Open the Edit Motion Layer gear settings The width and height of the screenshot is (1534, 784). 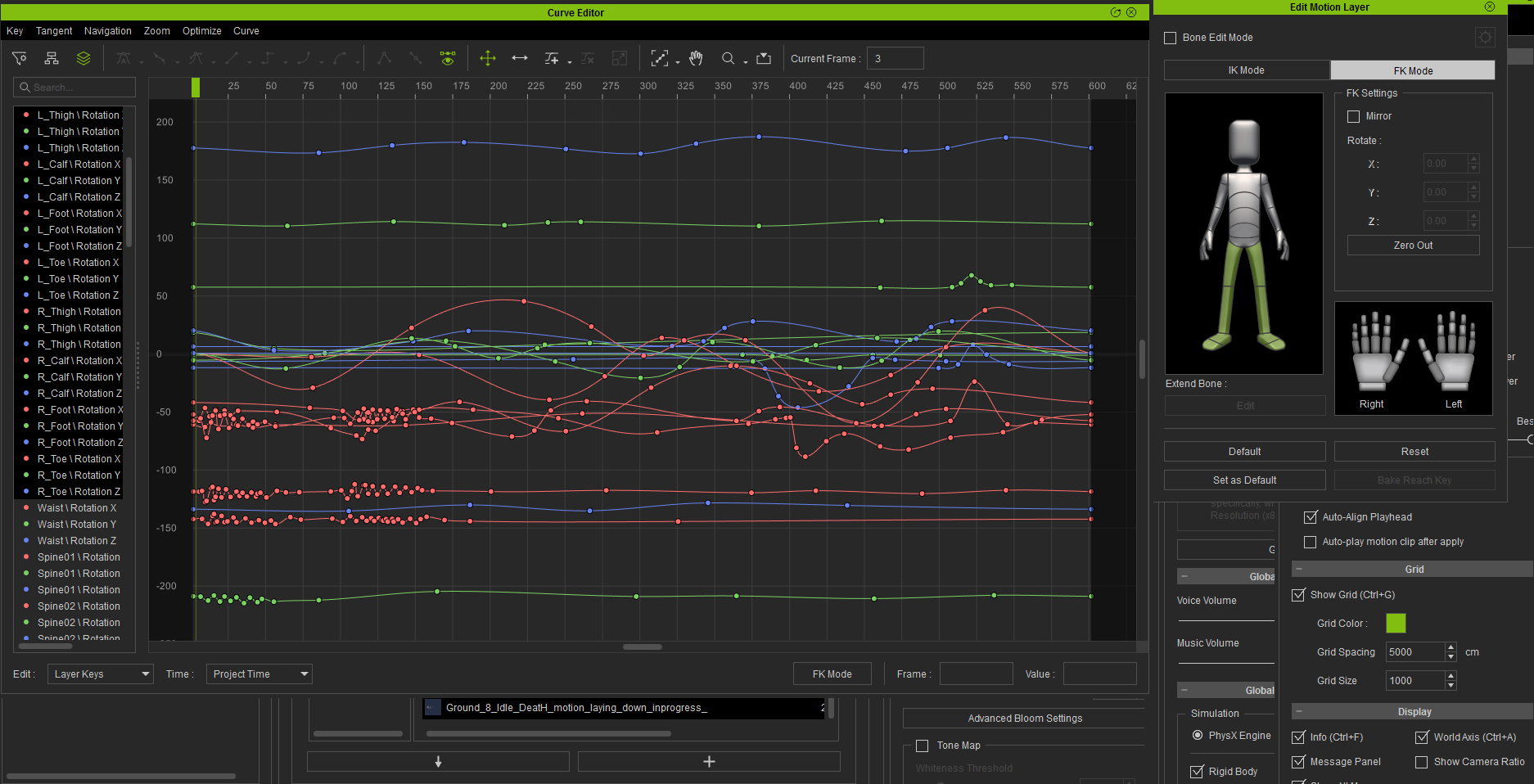point(1485,37)
